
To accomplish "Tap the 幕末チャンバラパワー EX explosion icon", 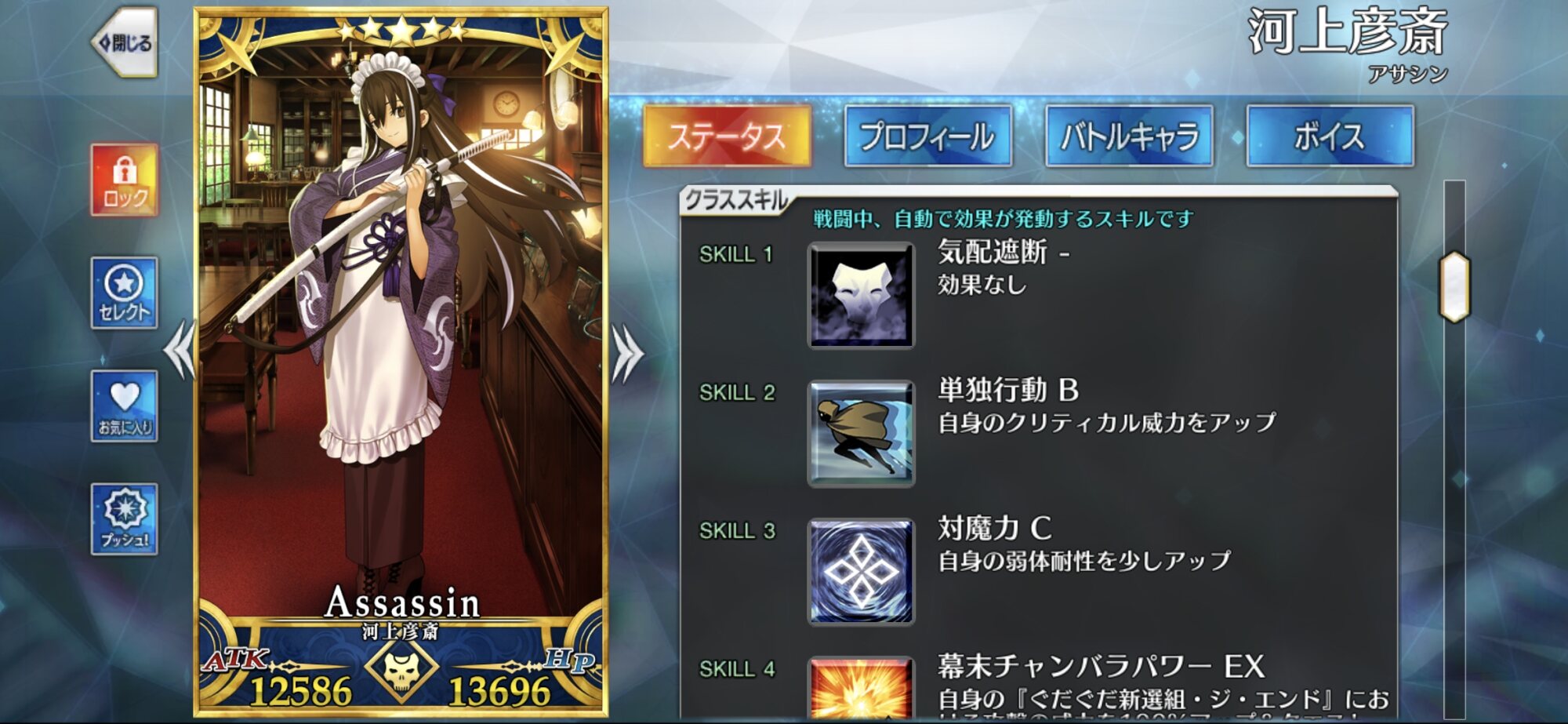I will 861,687.
